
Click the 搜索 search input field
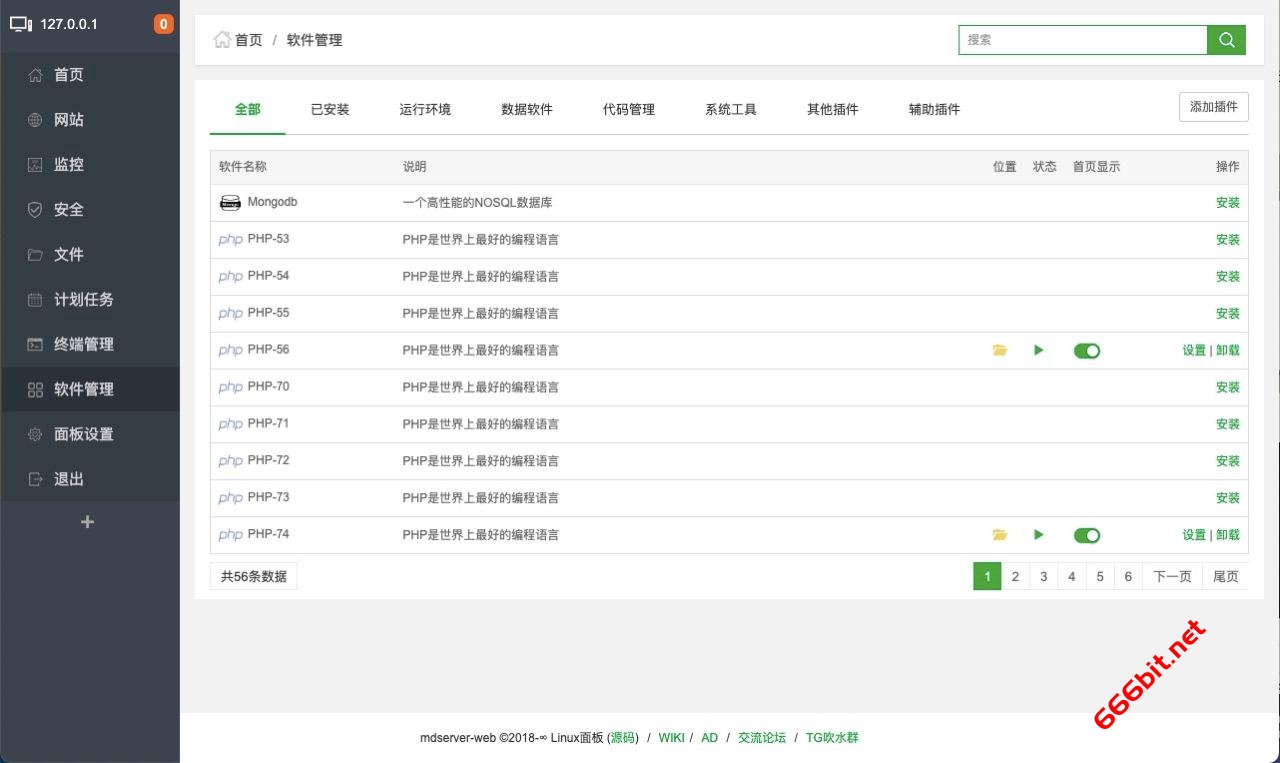pyautogui.click(x=1083, y=40)
